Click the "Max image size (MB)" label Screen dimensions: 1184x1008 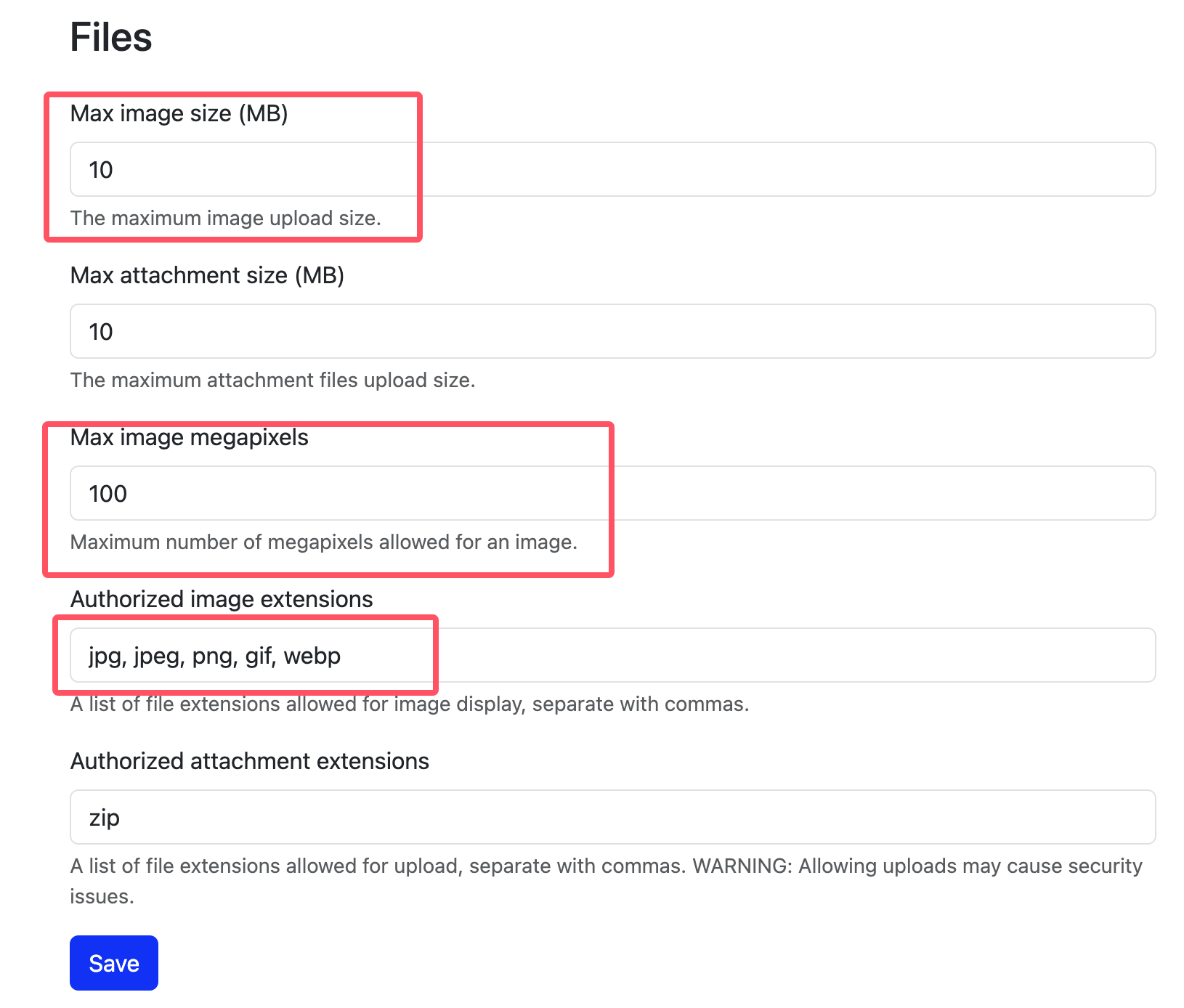pyautogui.click(x=179, y=113)
